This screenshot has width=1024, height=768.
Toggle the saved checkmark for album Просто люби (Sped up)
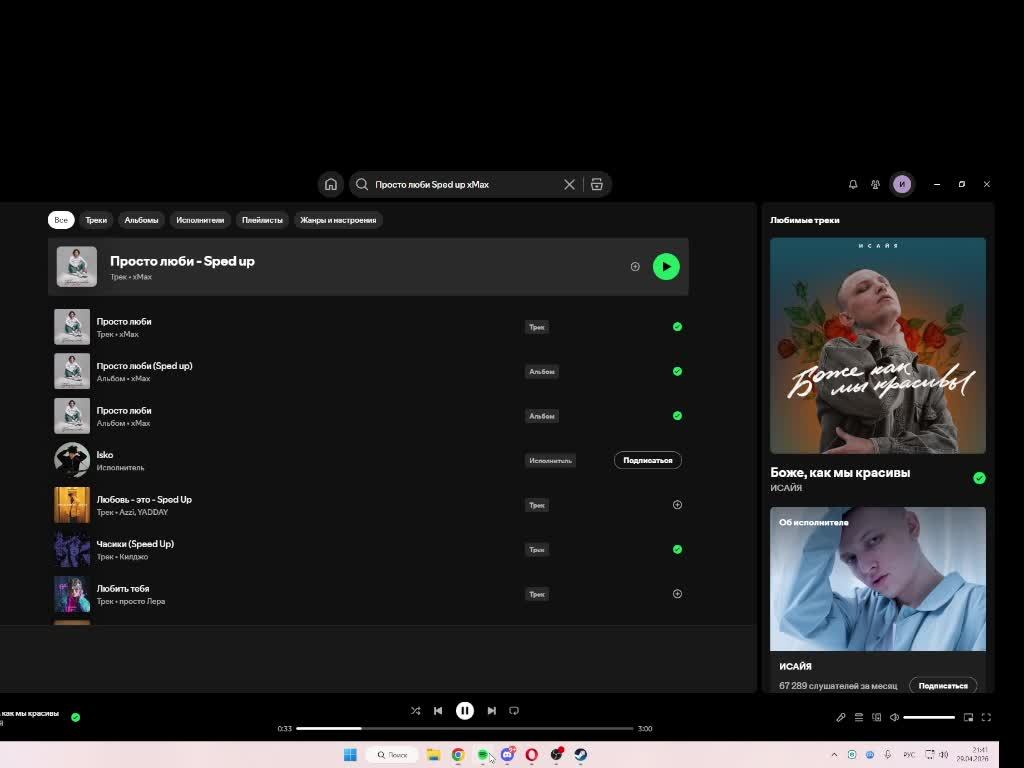(x=677, y=371)
